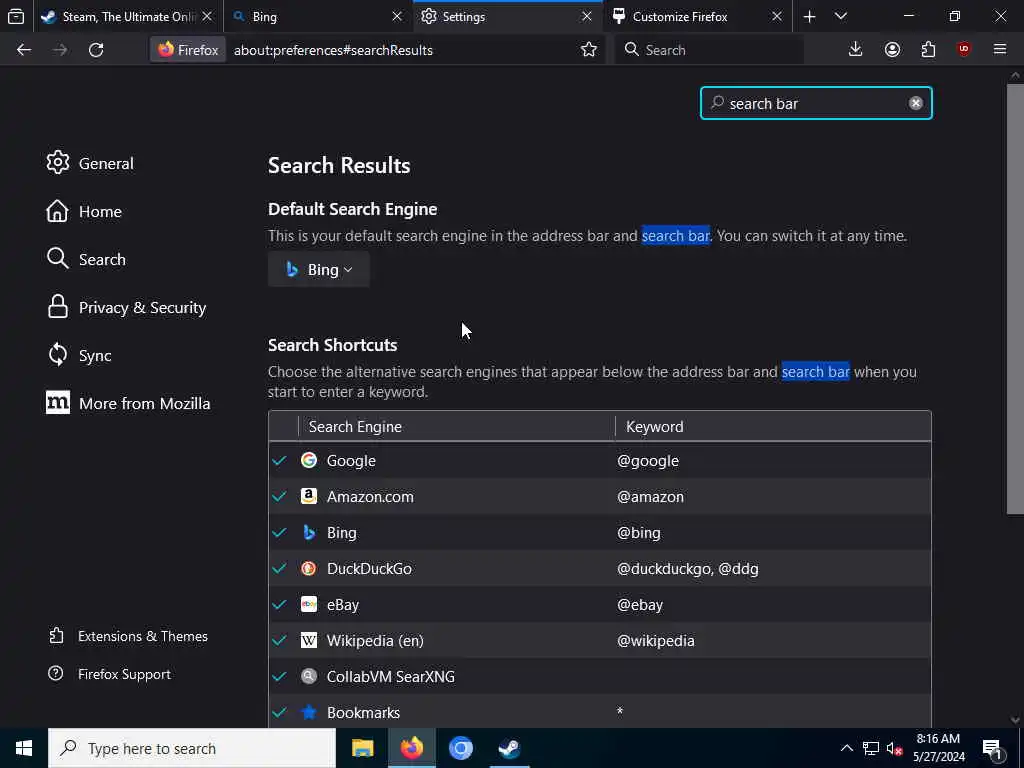Viewport: 1024px width, 768px height.
Task: Open File Explorer from the taskbar
Action: [x=362, y=748]
